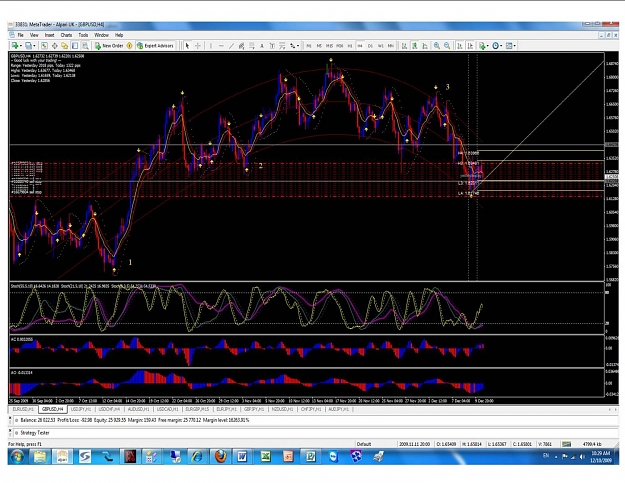
Task: Click the Profiles toolbar icon
Action: 28,46
